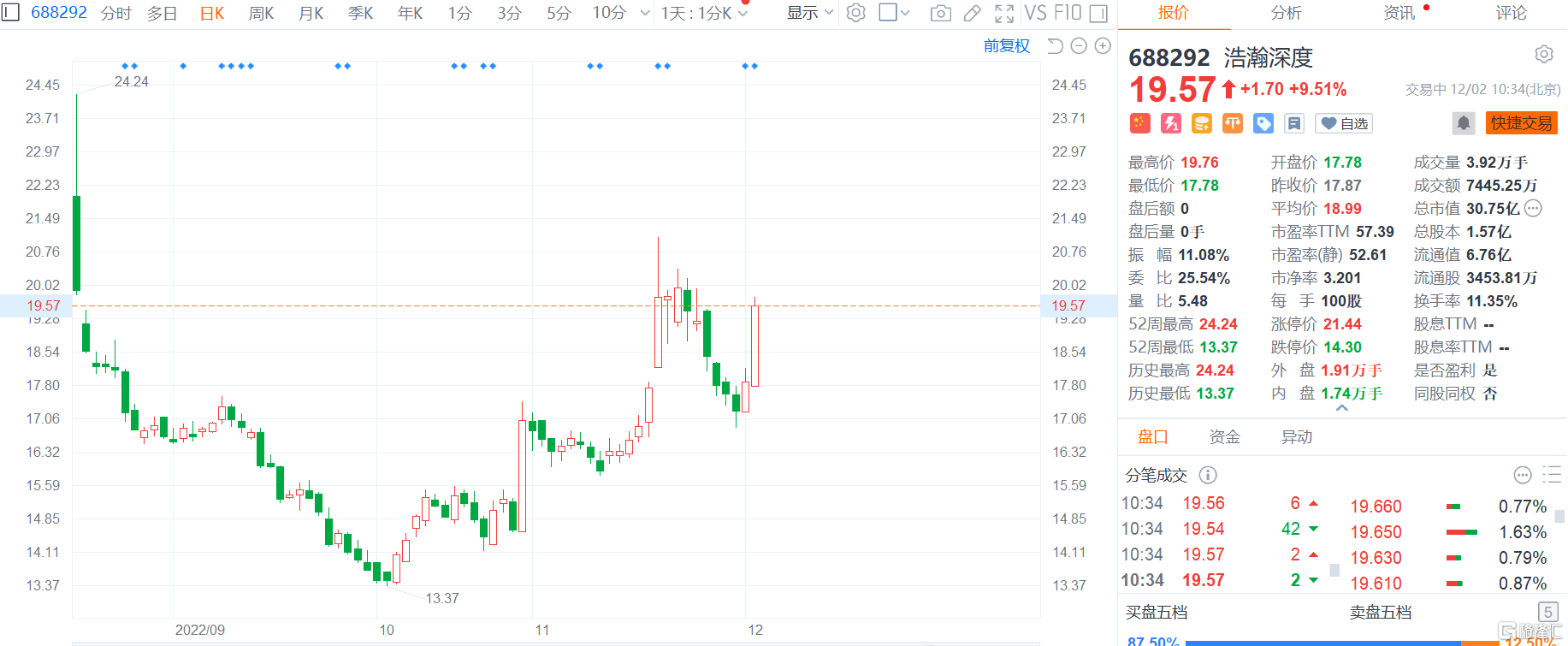Zoom out chart with minus icon

click(1080, 46)
